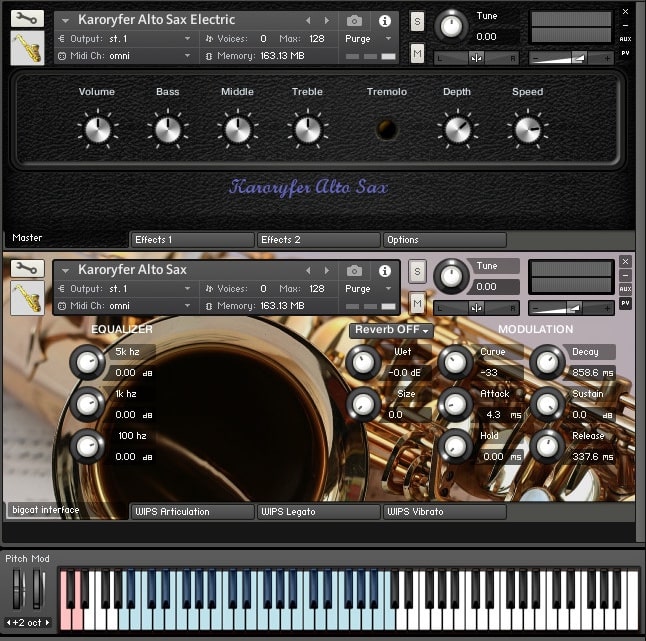Click the Volume knob on the amp panel
646x641 pixels.
tap(97, 129)
